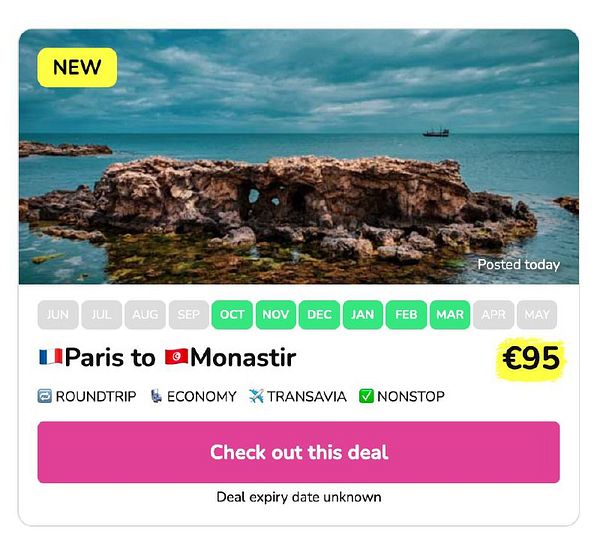
Task: Choose the JAN month tab
Action: coord(363,315)
